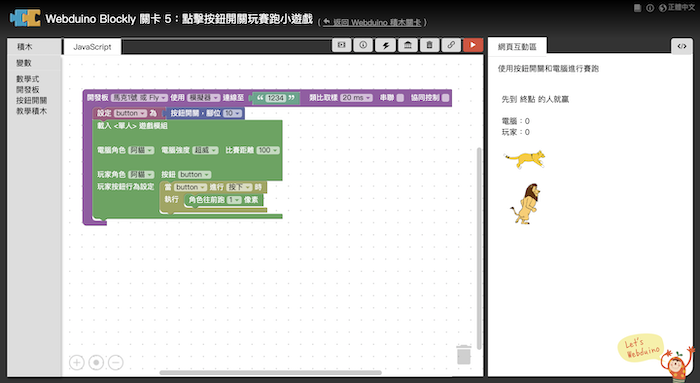
Task: Open the 按下 action dropdown
Action: [239, 187]
